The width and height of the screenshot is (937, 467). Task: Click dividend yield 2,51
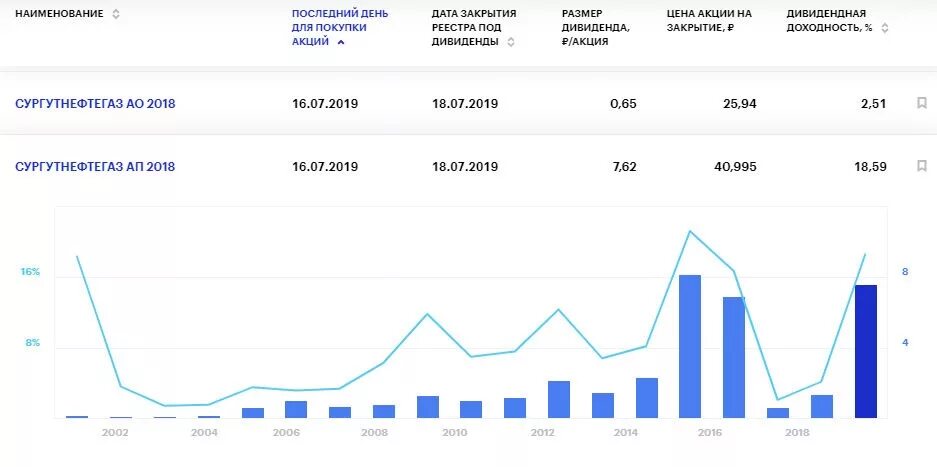874,104
